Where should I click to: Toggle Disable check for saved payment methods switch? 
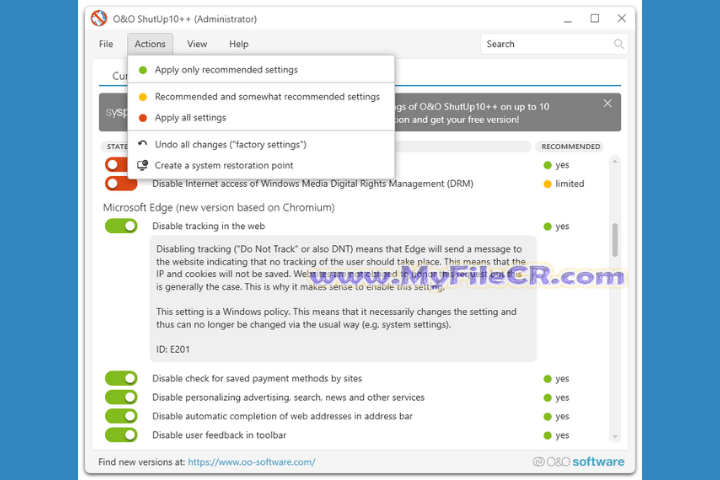pyautogui.click(x=121, y=378)
